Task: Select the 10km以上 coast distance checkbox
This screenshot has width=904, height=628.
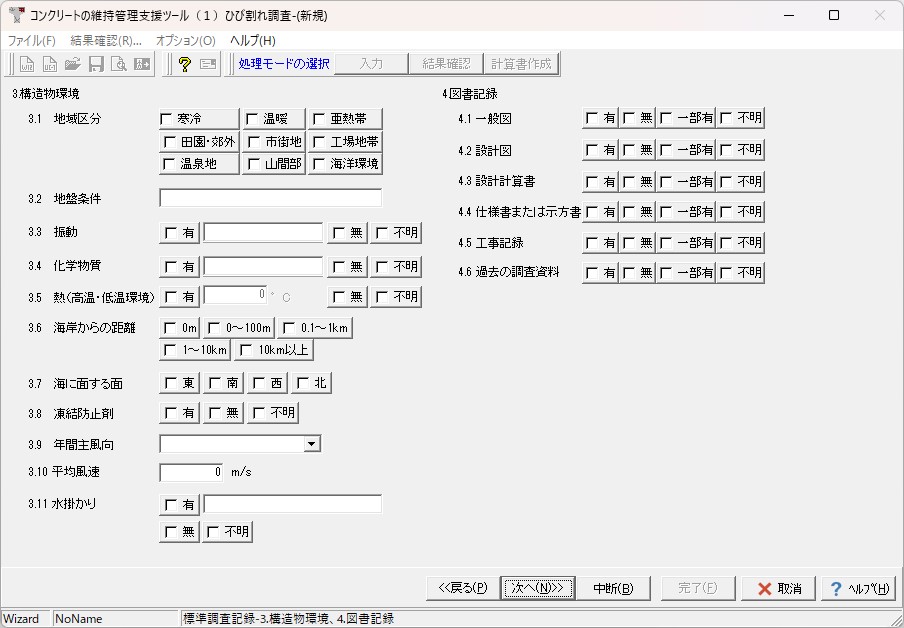Action: 246,350
